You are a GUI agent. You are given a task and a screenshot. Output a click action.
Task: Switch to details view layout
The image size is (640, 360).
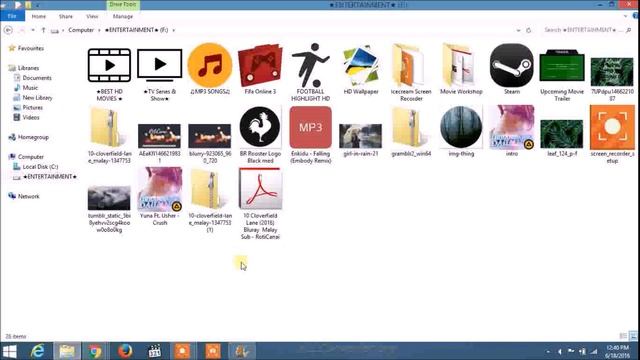(623, 336)
